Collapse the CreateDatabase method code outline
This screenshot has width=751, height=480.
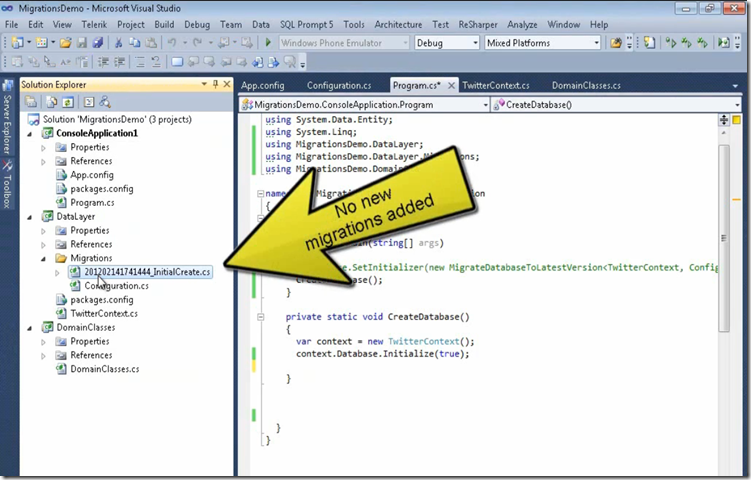click(261, 317)
